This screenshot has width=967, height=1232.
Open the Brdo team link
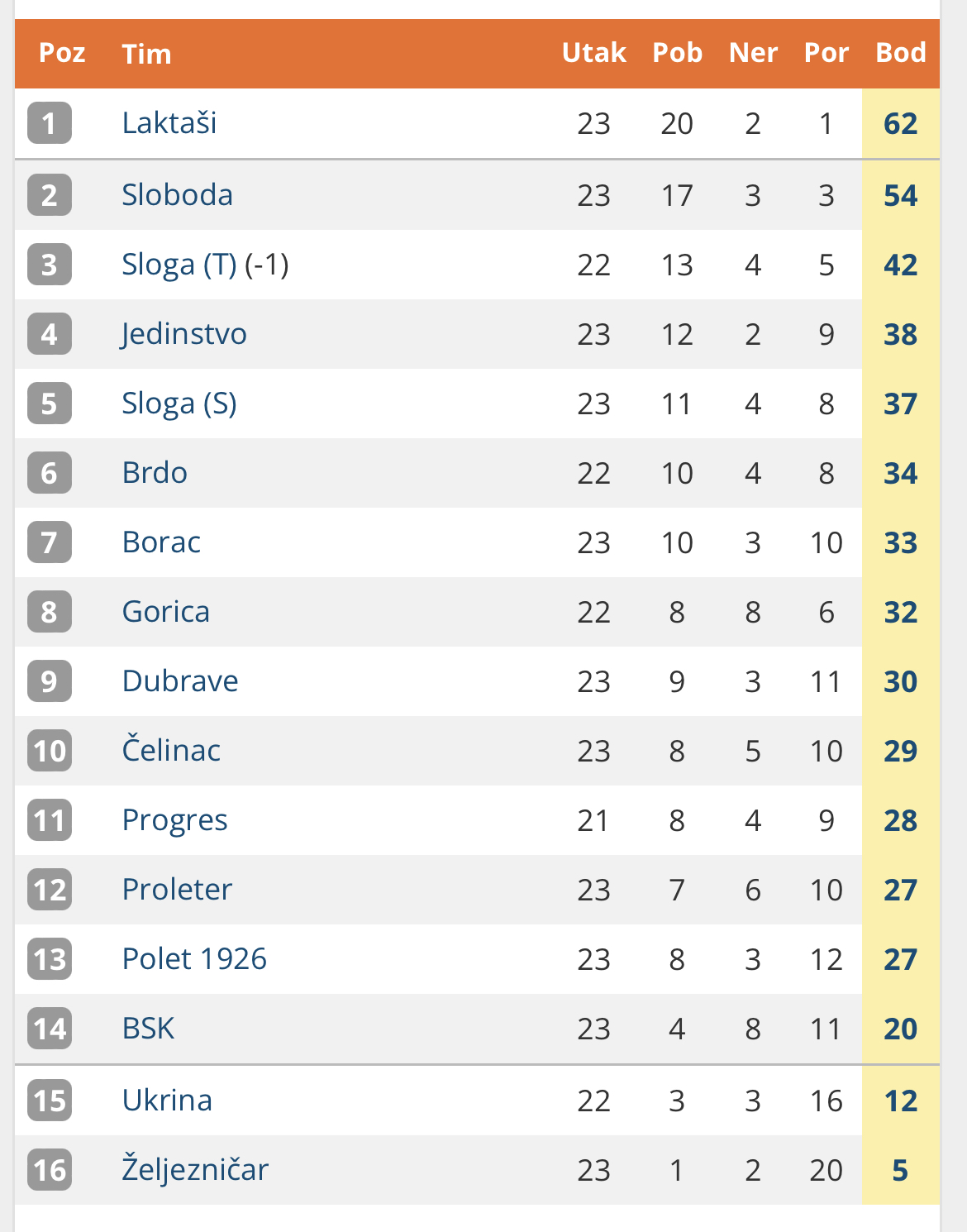tap(155, 473)
